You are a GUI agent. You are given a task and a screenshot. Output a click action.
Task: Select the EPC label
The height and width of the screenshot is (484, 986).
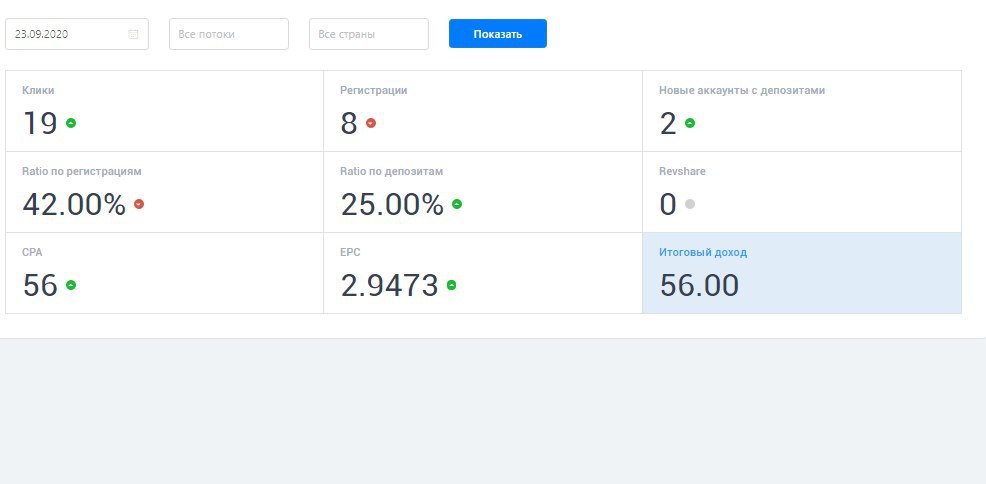click(350, 253)
